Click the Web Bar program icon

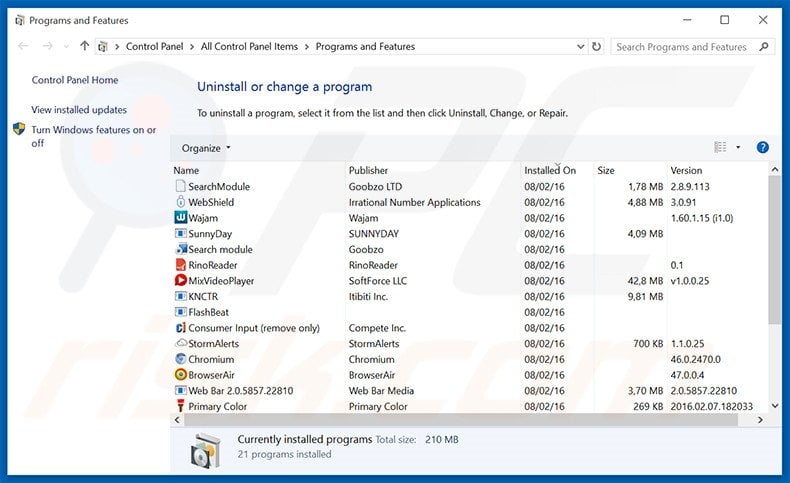[180, 390]
